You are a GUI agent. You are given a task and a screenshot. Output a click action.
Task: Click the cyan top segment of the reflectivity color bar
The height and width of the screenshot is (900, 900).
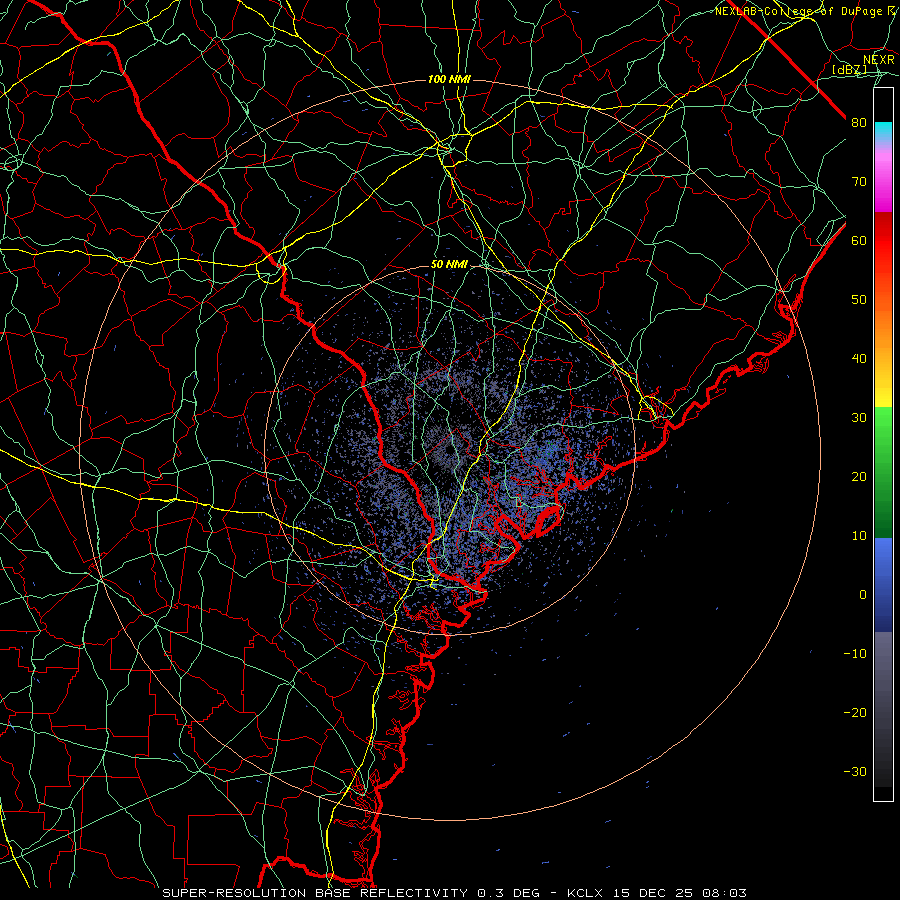[x=883, y=131]
